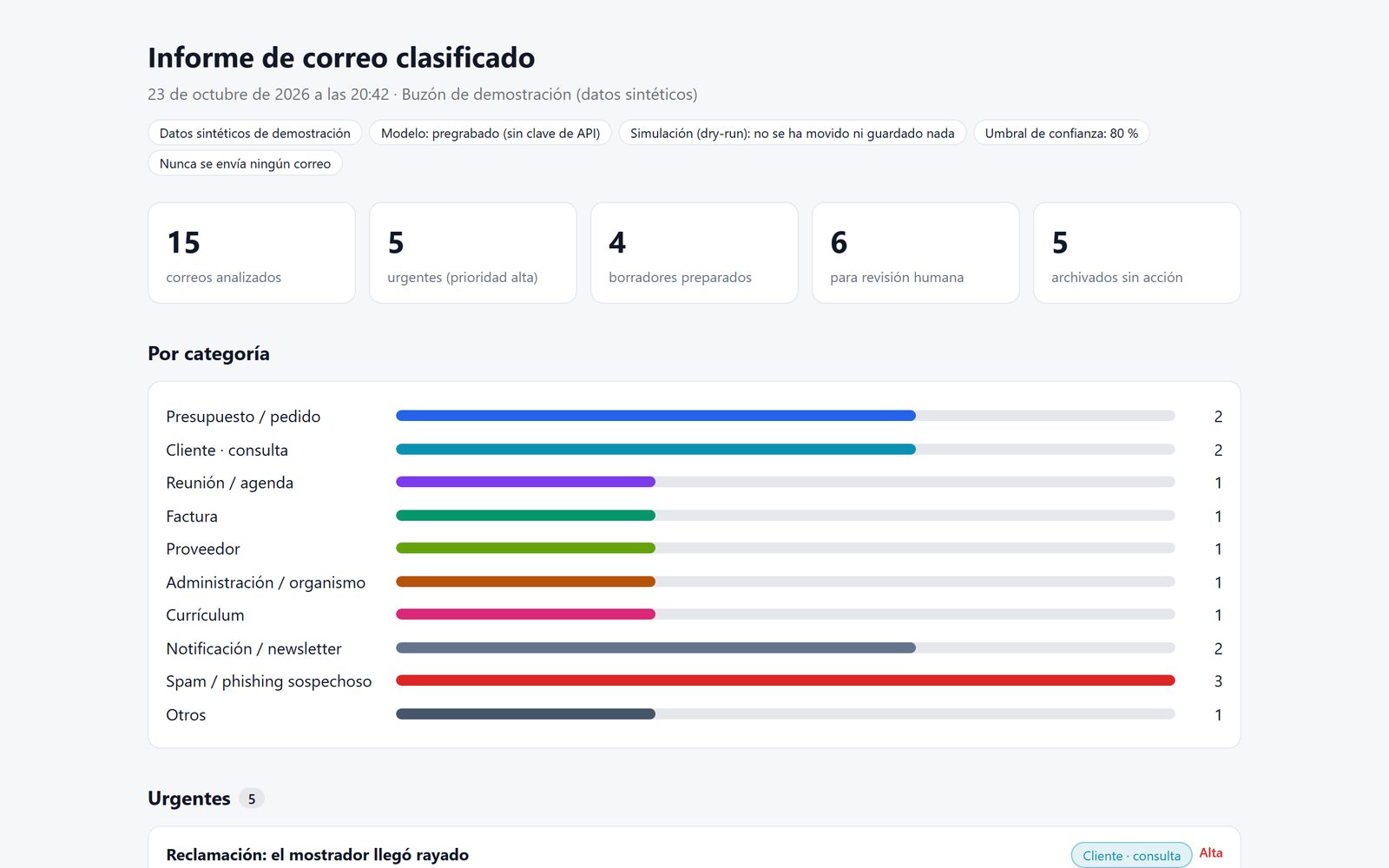Click the 'Urgentes' section heading
This screenshot has width=1389, height=868.
189,799
